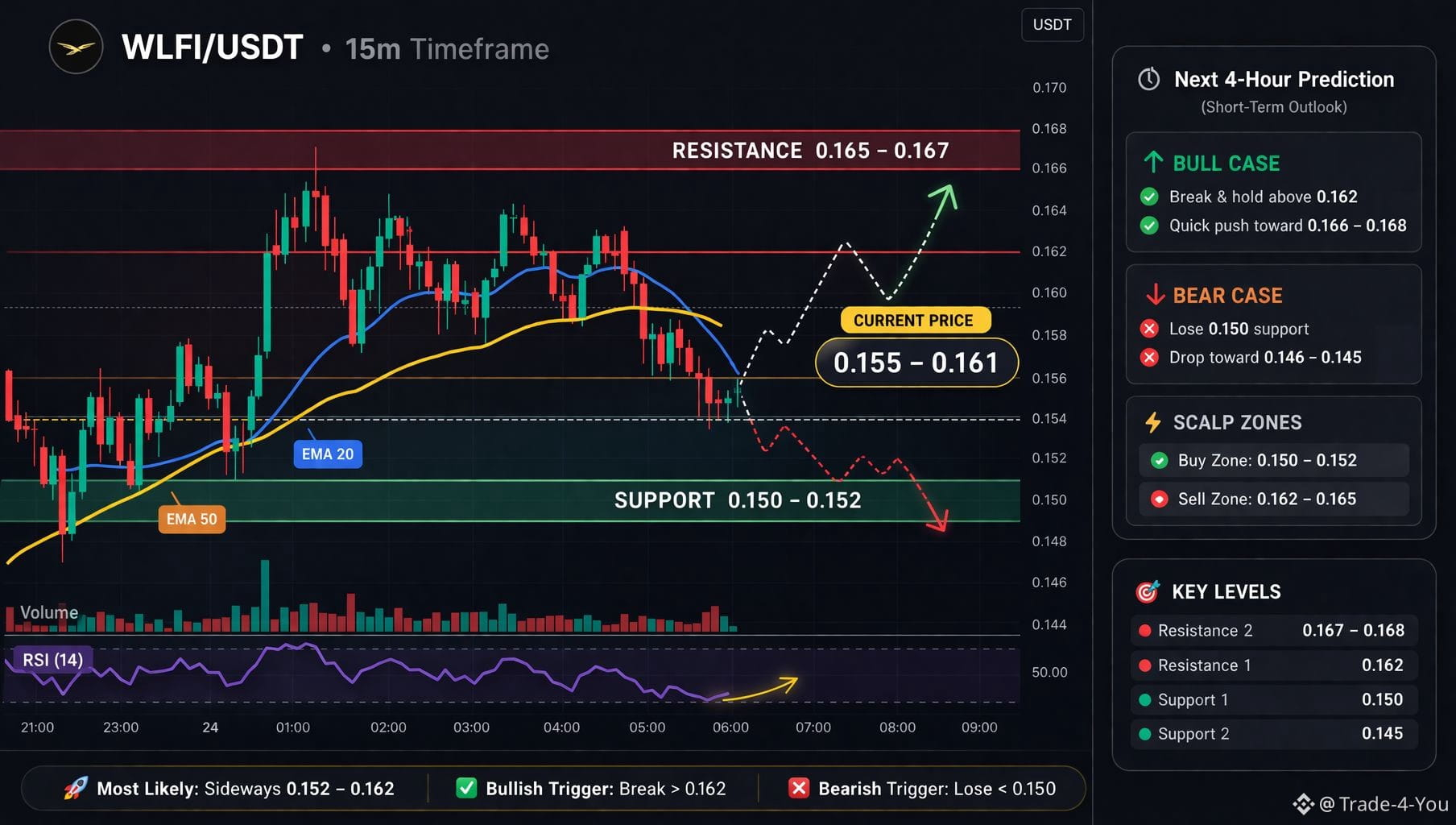The width and height of the screenshot is (1456, 825).
Task: Click the BEAR CASE heading
Action: point(1227,296)
